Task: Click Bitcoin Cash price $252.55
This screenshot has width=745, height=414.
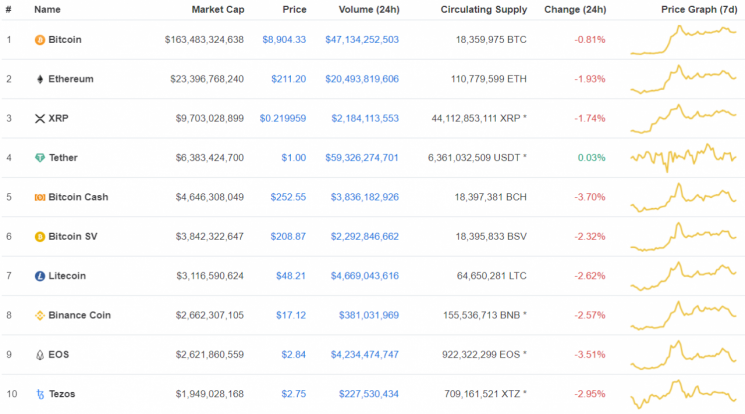Action: tap(288, 197)
